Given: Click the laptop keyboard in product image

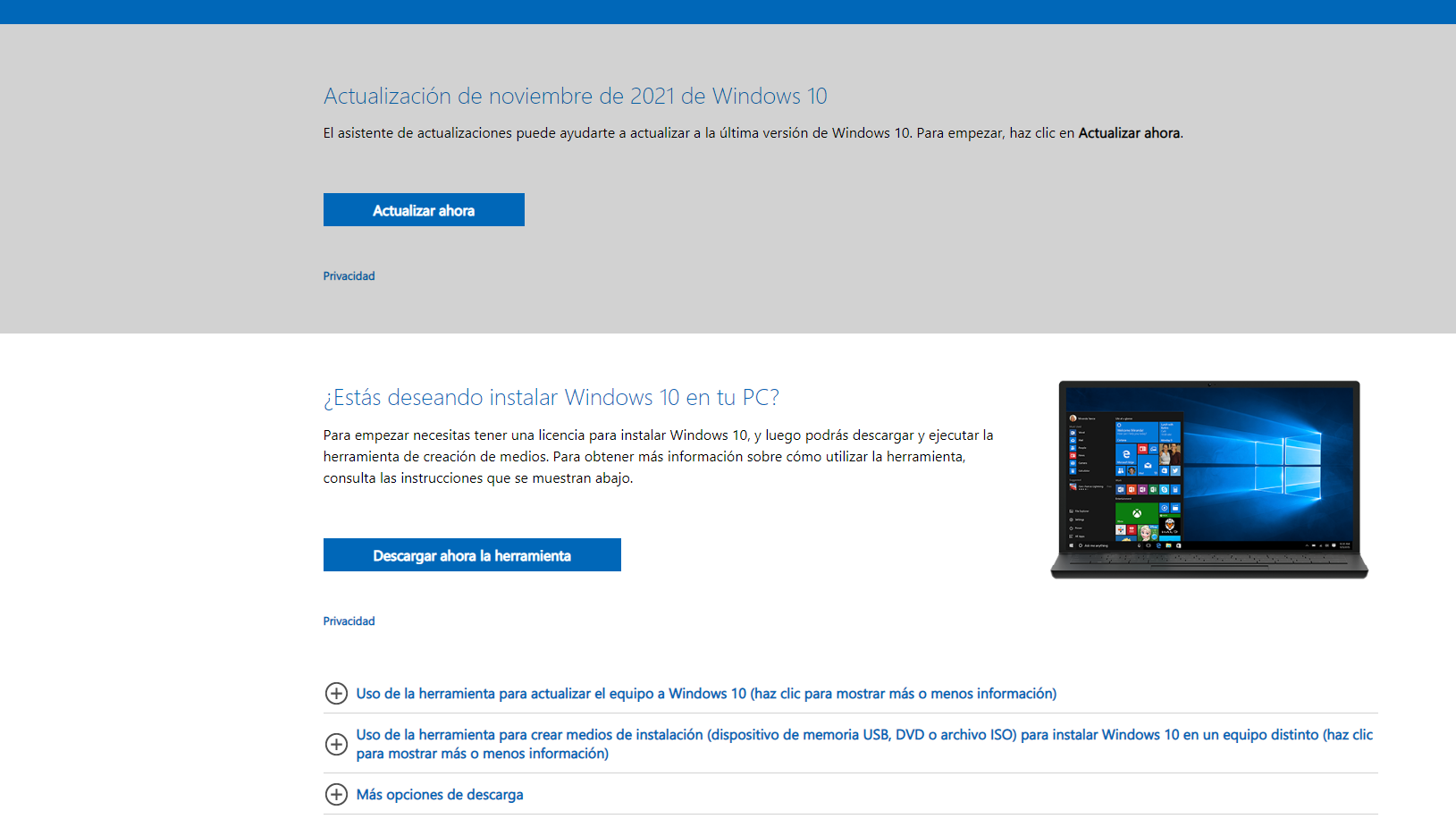Looking at the screenshot, I should pyautogui.click(x=1208, y=560).
